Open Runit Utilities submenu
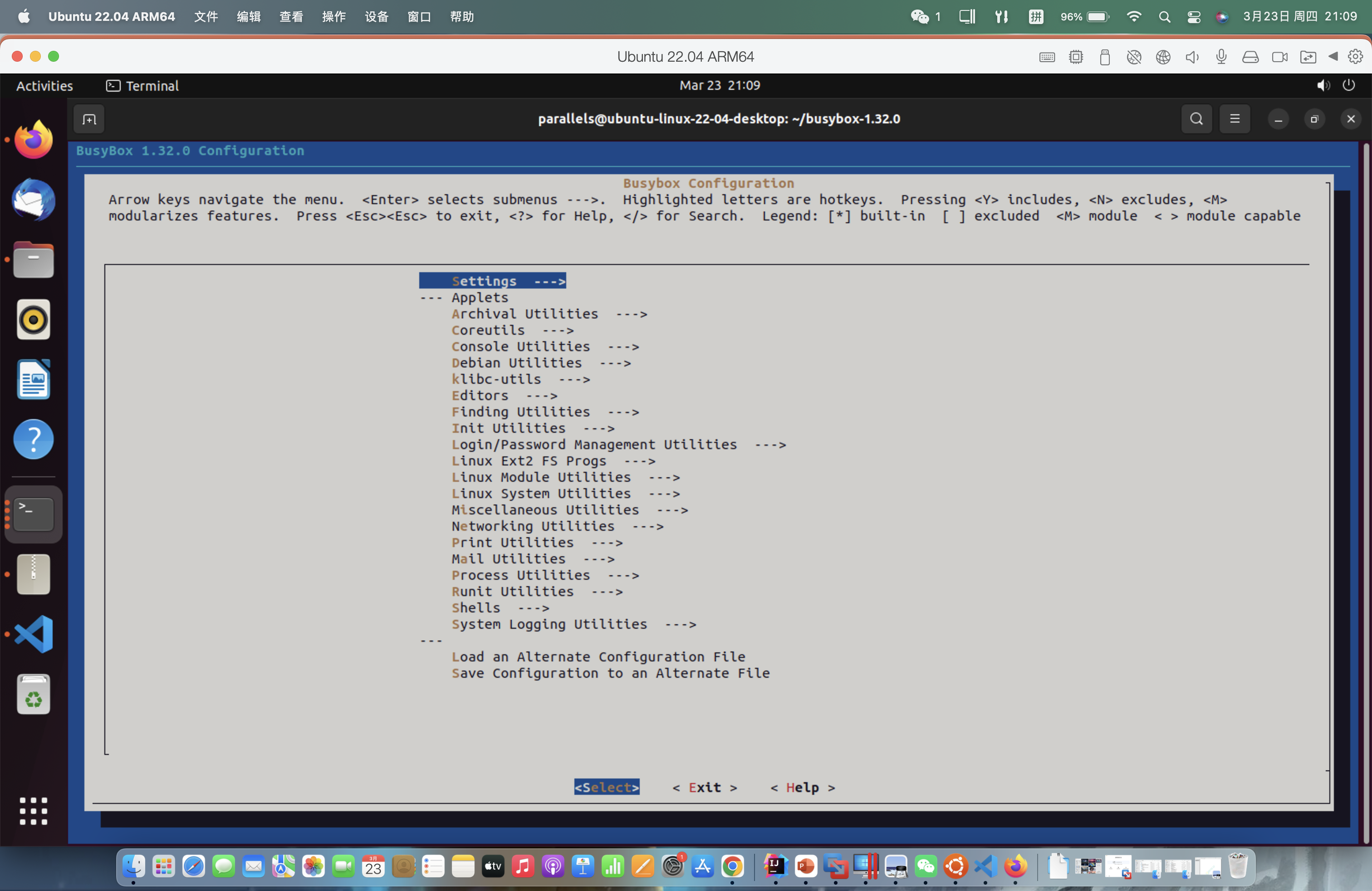 pyautogui.click(x=537, y=591)
